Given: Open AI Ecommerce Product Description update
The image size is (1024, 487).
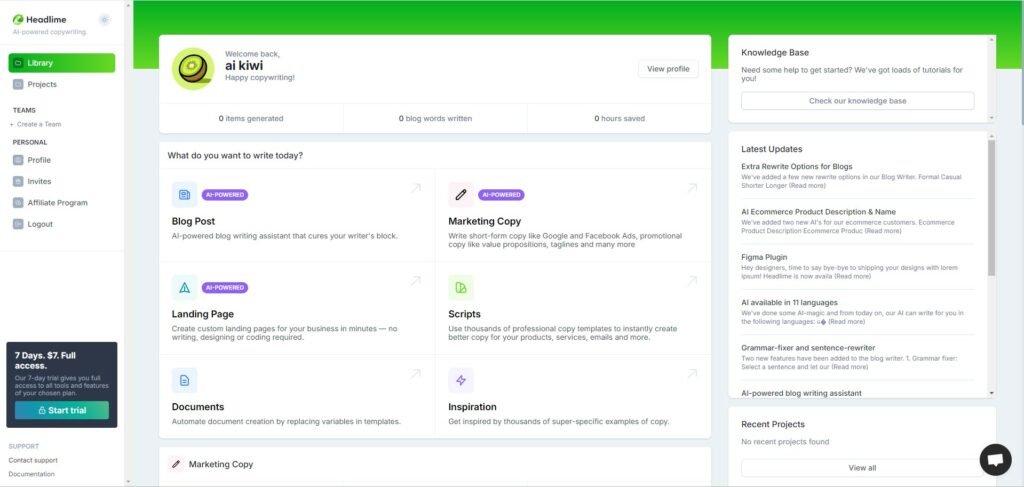Looking at the screenshot, I should click(818, 212).
